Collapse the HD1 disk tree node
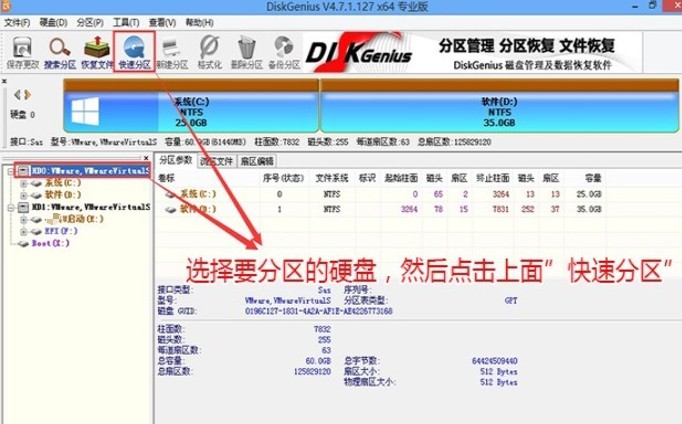Viewport: 682px width, 424px height. [x=10, y=207]
